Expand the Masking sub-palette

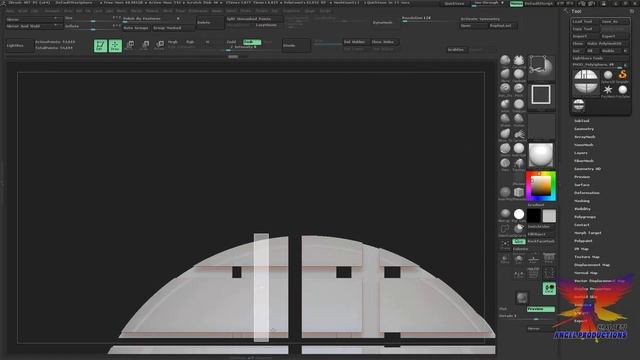pos(582,201)
